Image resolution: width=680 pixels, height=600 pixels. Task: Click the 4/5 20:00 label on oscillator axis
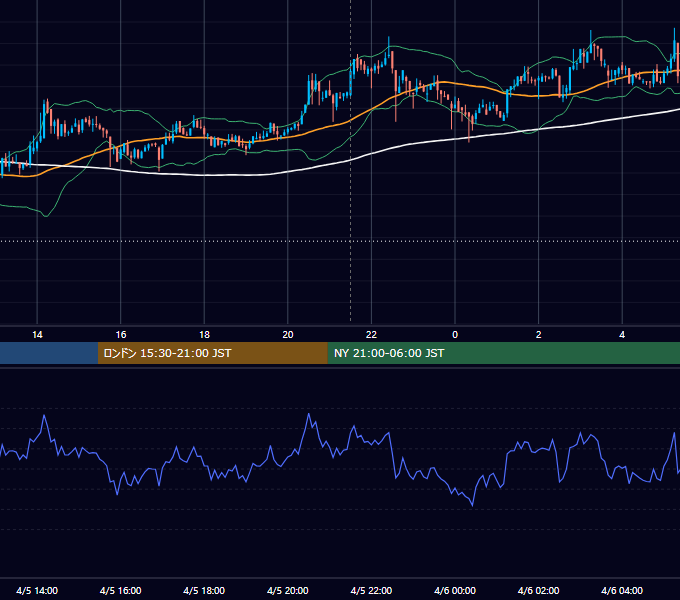coord(288,590)
